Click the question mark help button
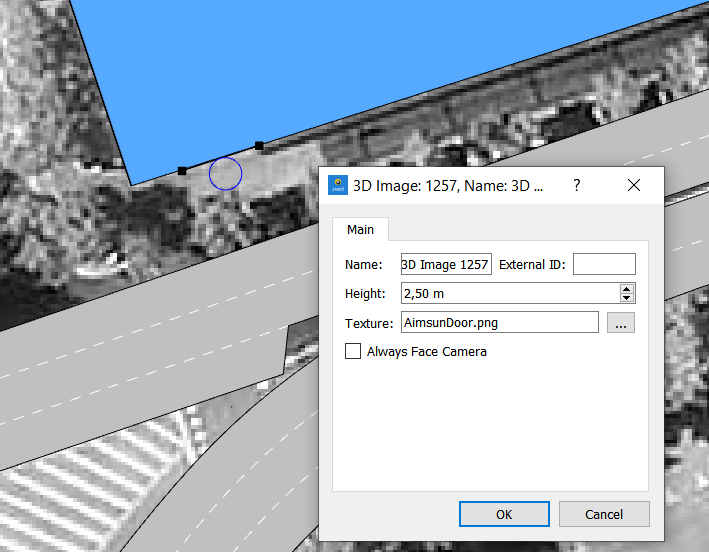This screenshot has height=552, width=709. pos(576,186)
